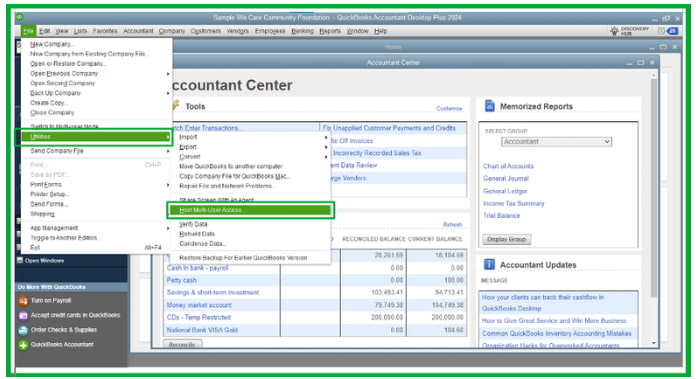Open the Accountant menu
This screenshot has width=696, height=379.
click(138, 31)
